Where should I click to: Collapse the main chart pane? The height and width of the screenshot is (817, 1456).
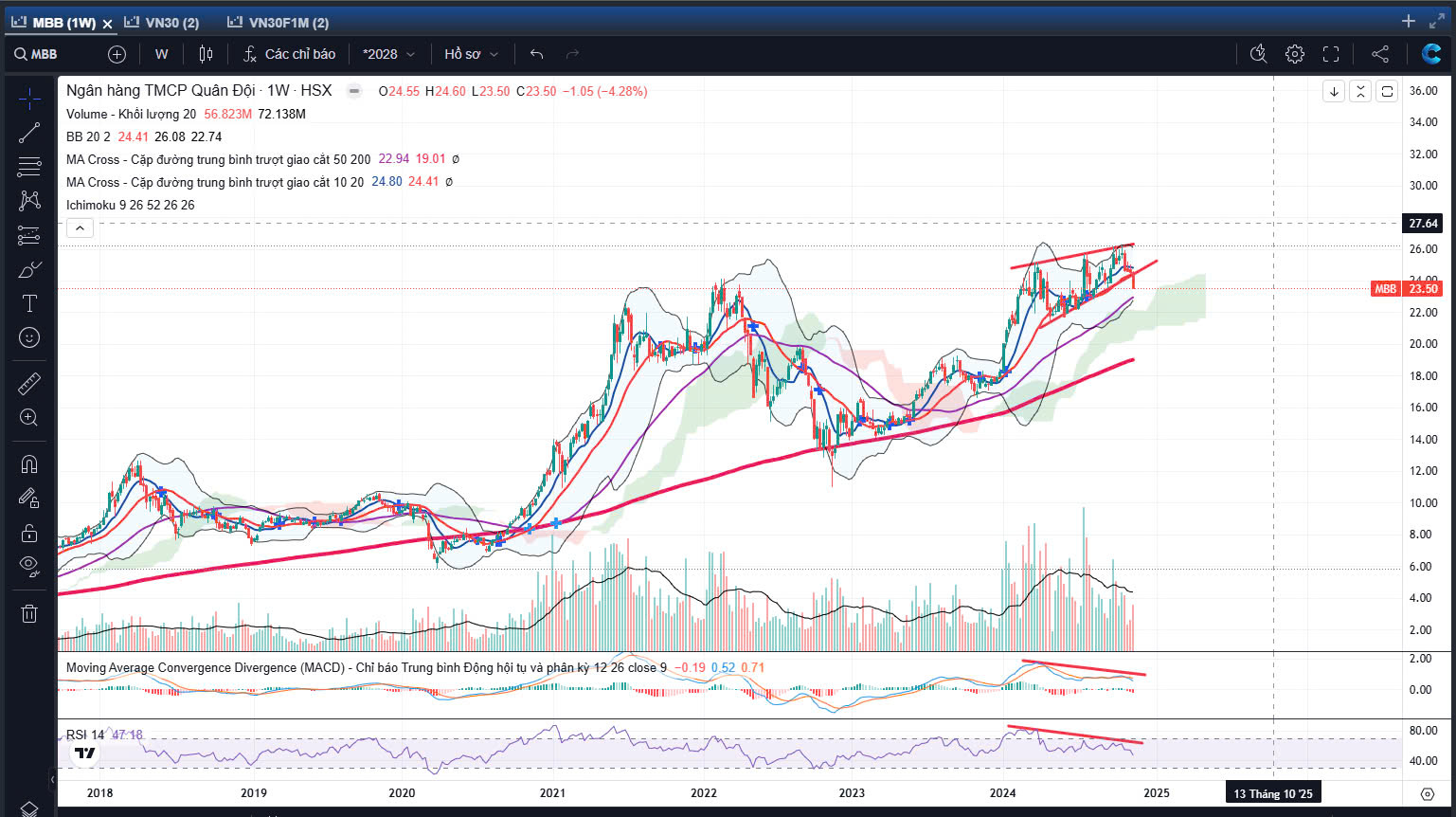point(1360,91)
